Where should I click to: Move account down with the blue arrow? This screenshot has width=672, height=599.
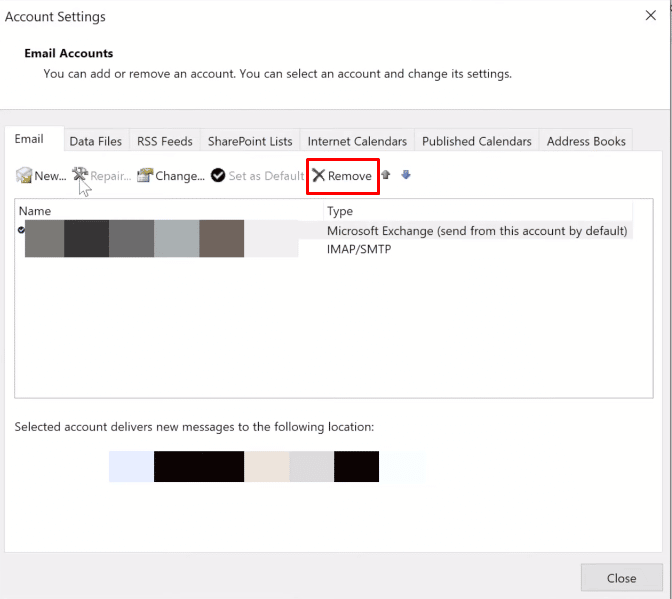(x=406, y=175)
